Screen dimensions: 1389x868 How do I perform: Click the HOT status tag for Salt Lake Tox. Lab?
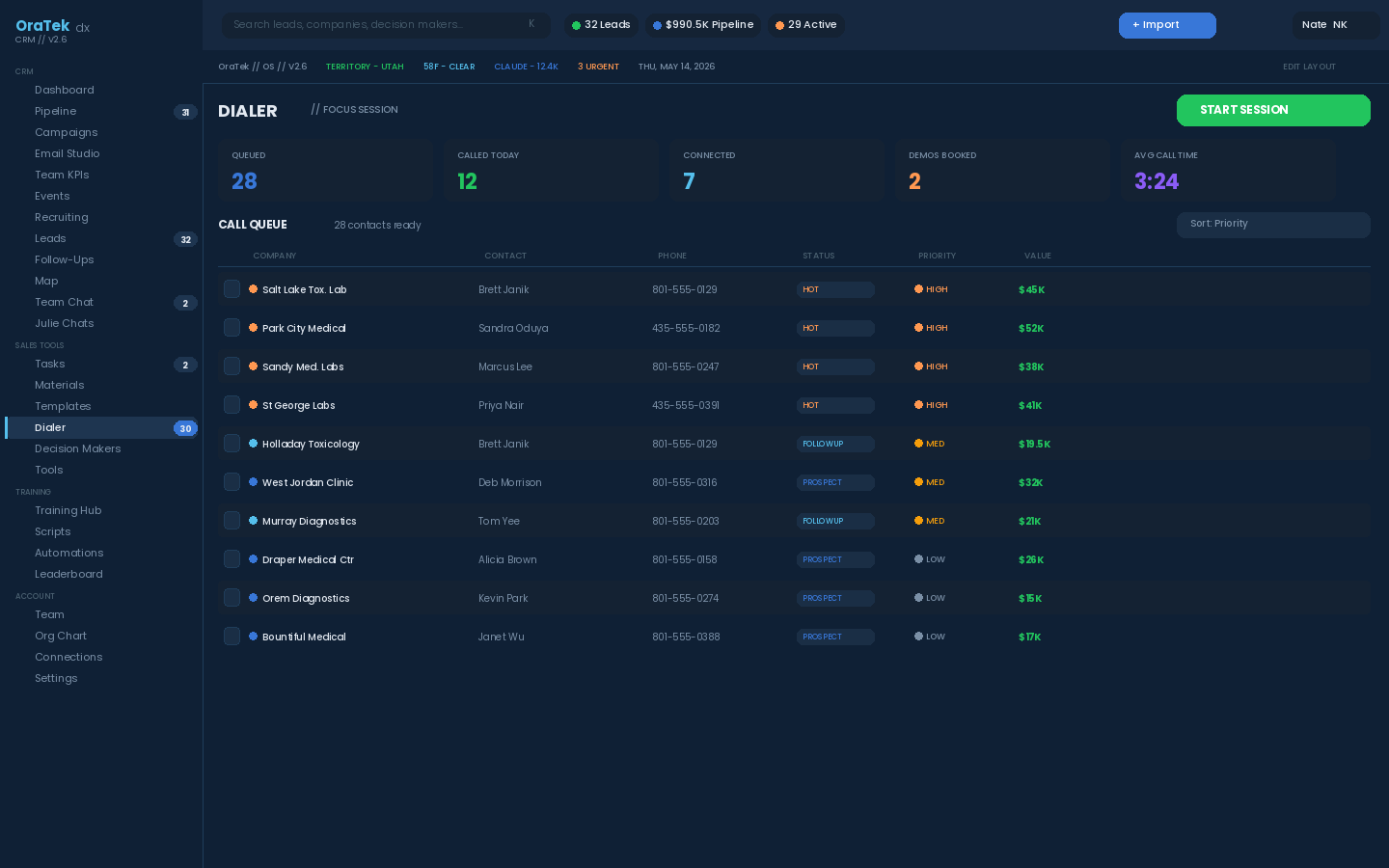(835, 289)
